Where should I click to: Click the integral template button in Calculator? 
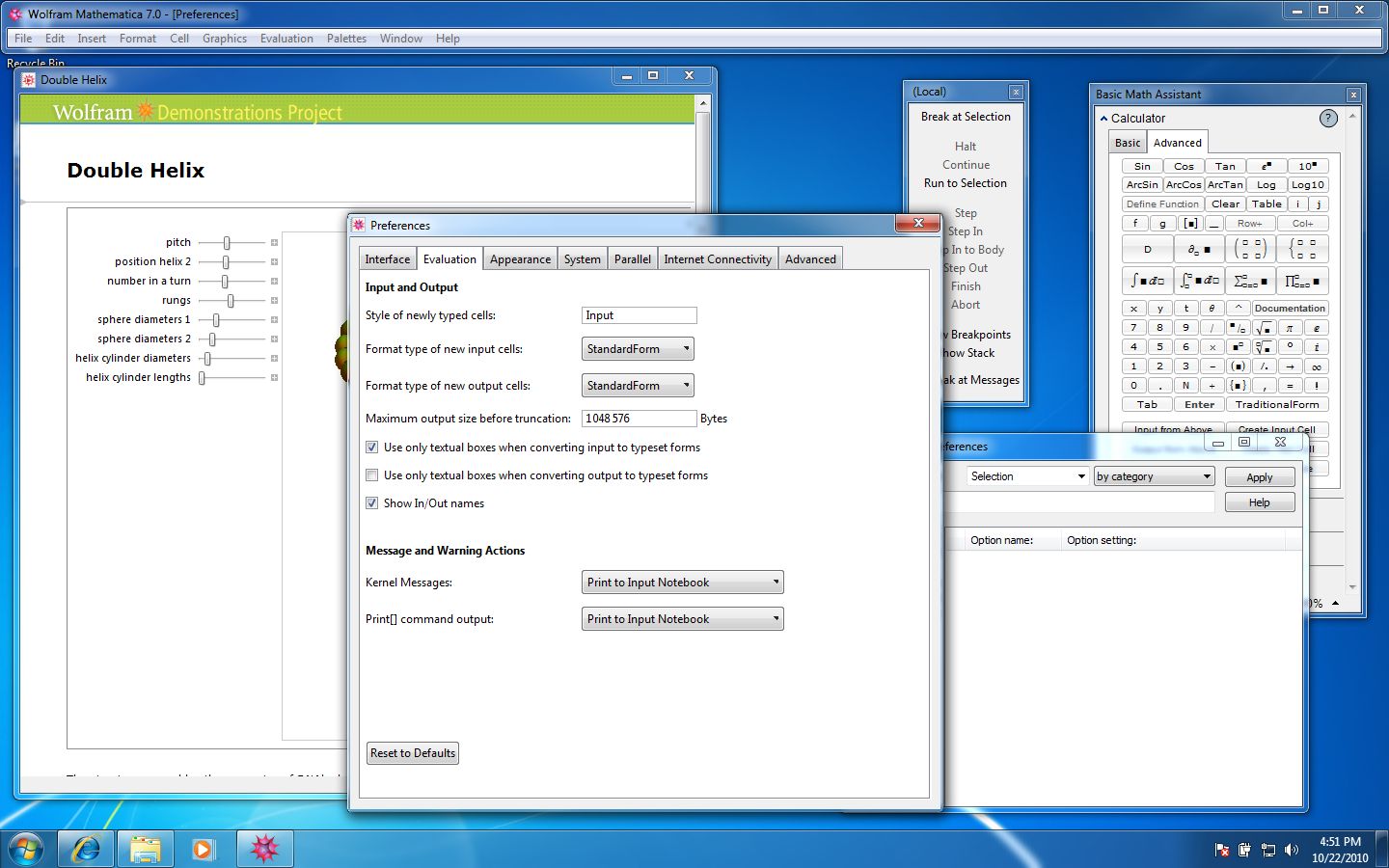(1147, 281)
